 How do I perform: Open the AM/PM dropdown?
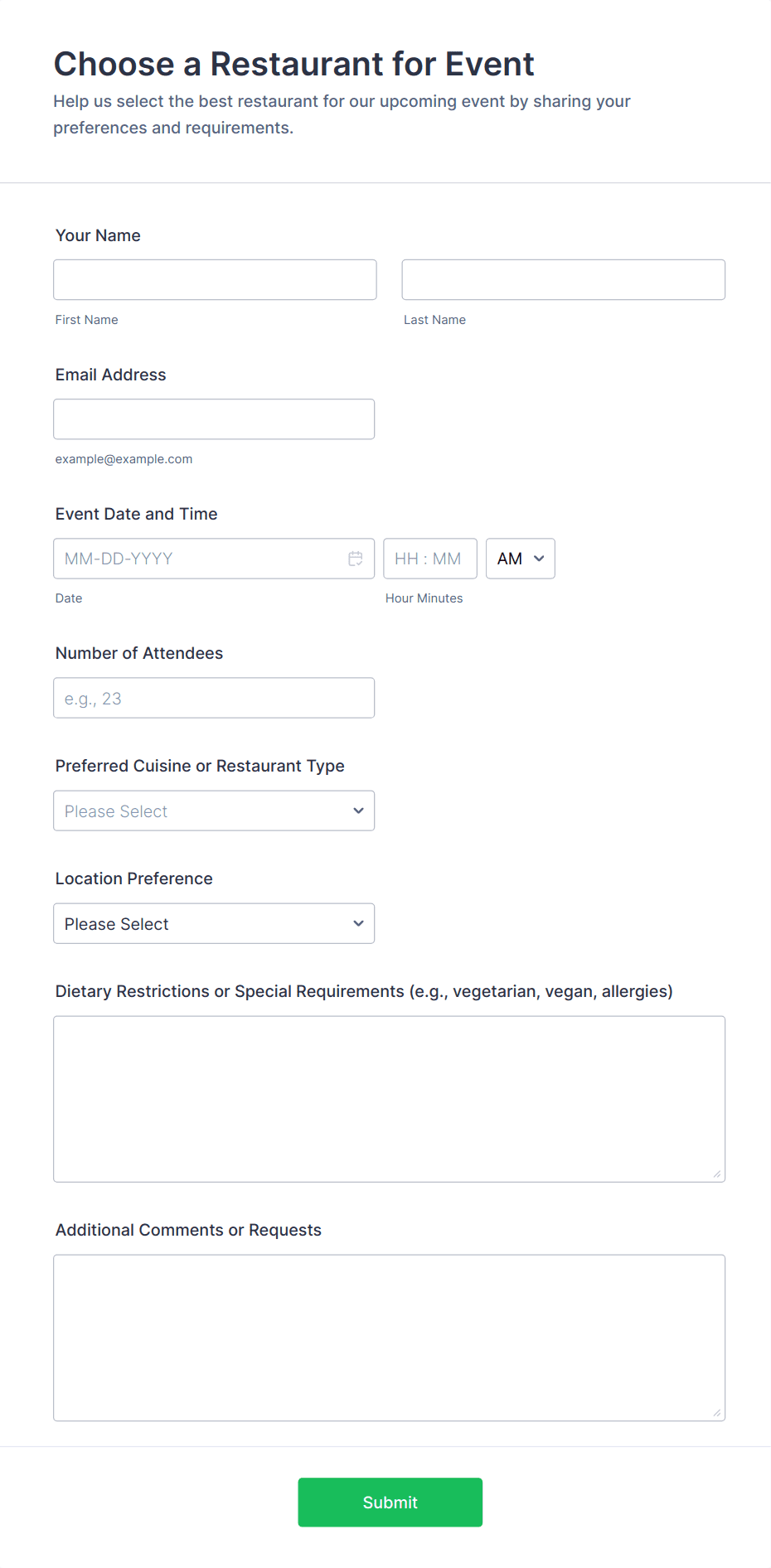coord(520,559)
